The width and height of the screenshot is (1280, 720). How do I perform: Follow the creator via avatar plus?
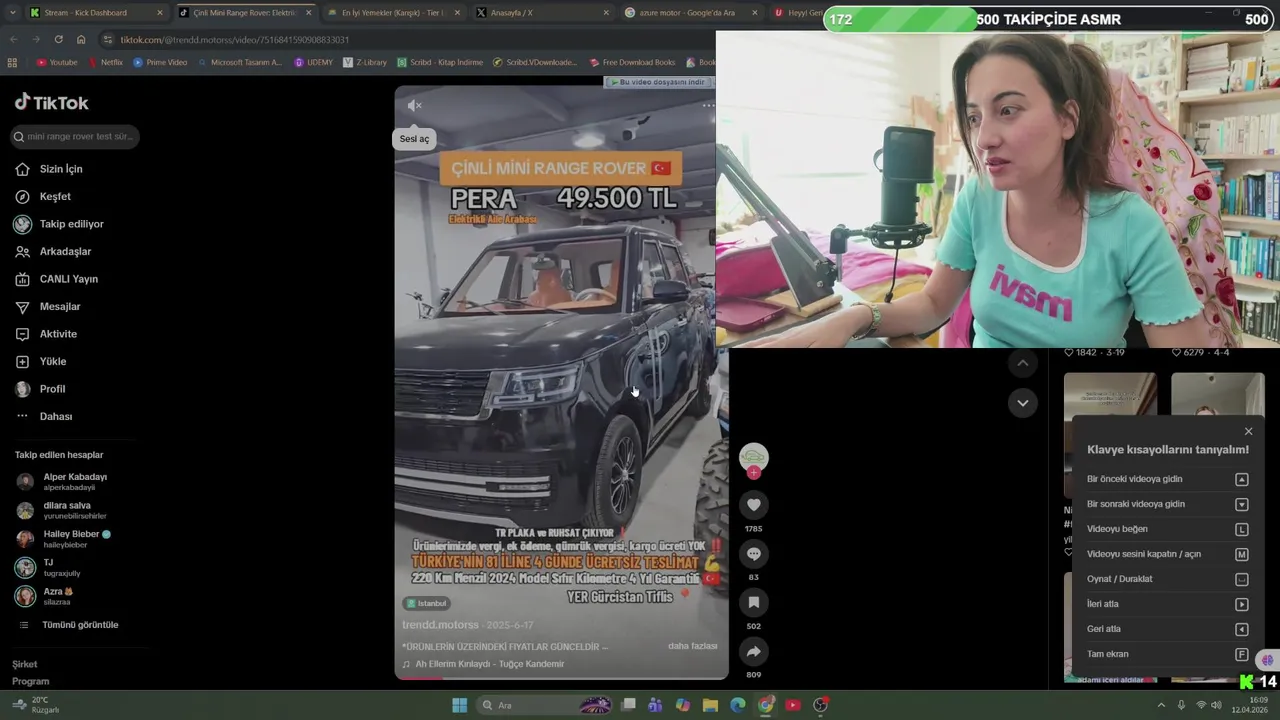point(754,472)
